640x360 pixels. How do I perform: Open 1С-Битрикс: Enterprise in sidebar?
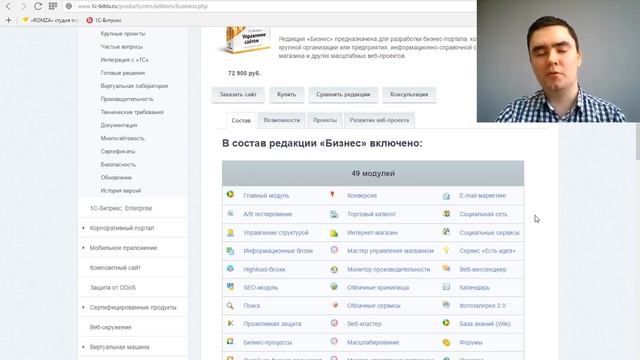121,208
